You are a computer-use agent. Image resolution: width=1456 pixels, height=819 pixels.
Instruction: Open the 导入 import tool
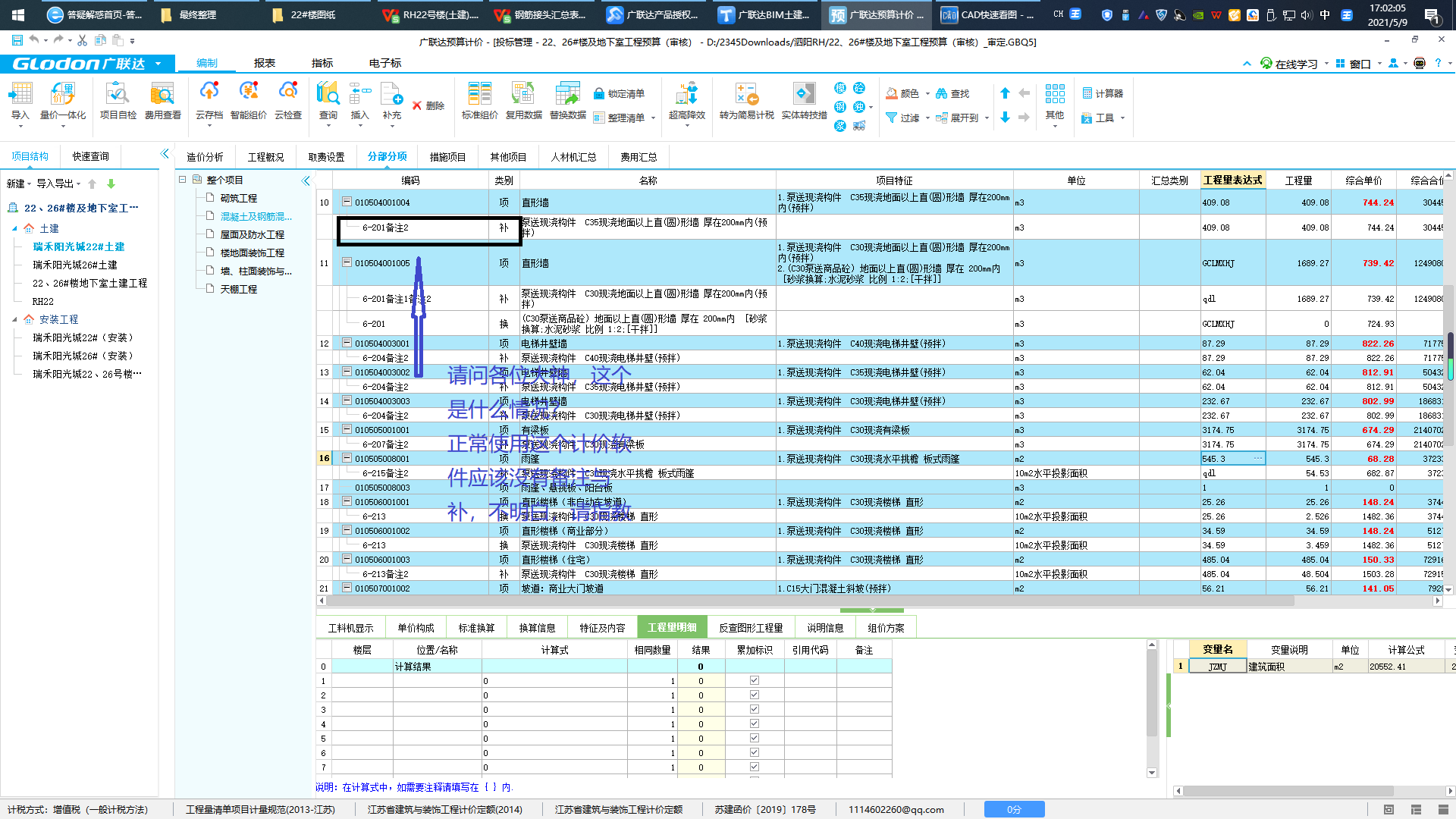click(20, 101)
